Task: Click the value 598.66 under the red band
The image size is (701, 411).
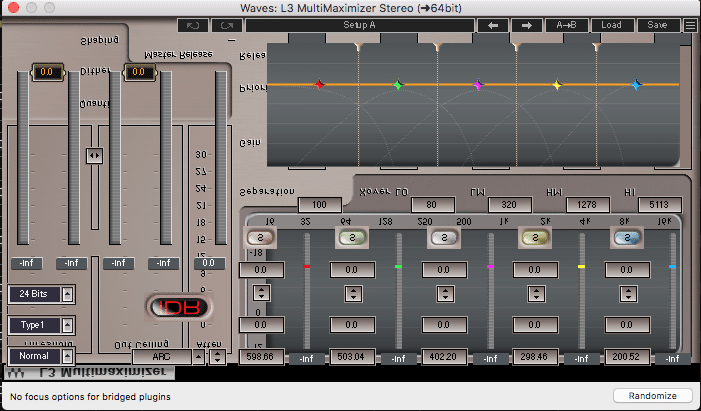Action: point(262,357)
